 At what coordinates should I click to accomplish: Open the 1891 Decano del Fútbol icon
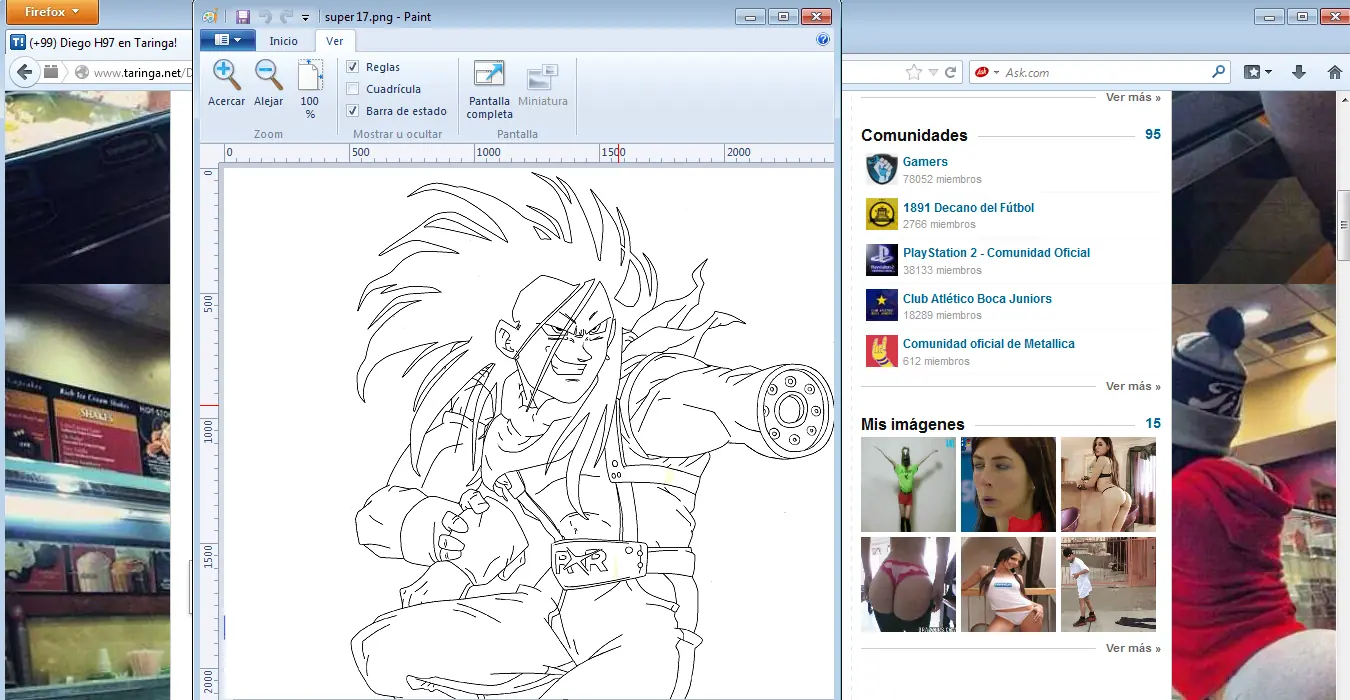click(x=882, y=215)
